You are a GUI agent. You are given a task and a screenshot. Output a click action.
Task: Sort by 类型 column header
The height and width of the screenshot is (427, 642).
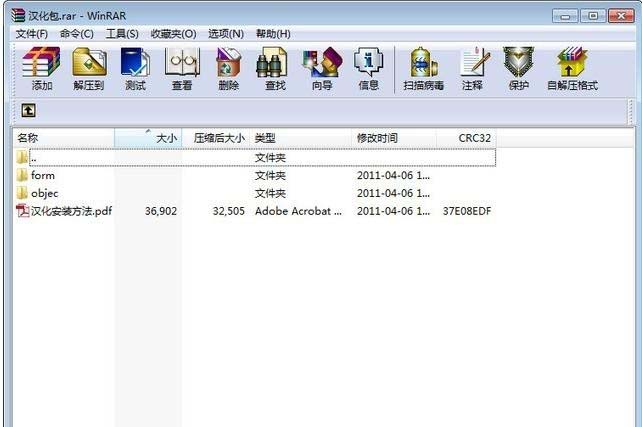tap(301, 138)
